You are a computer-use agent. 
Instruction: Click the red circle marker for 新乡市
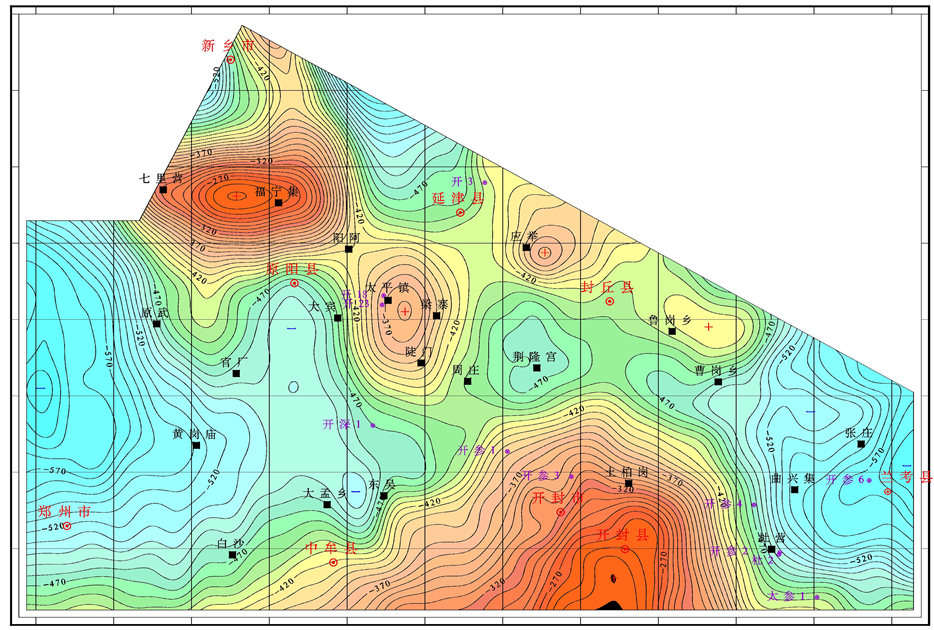point(230,59)
